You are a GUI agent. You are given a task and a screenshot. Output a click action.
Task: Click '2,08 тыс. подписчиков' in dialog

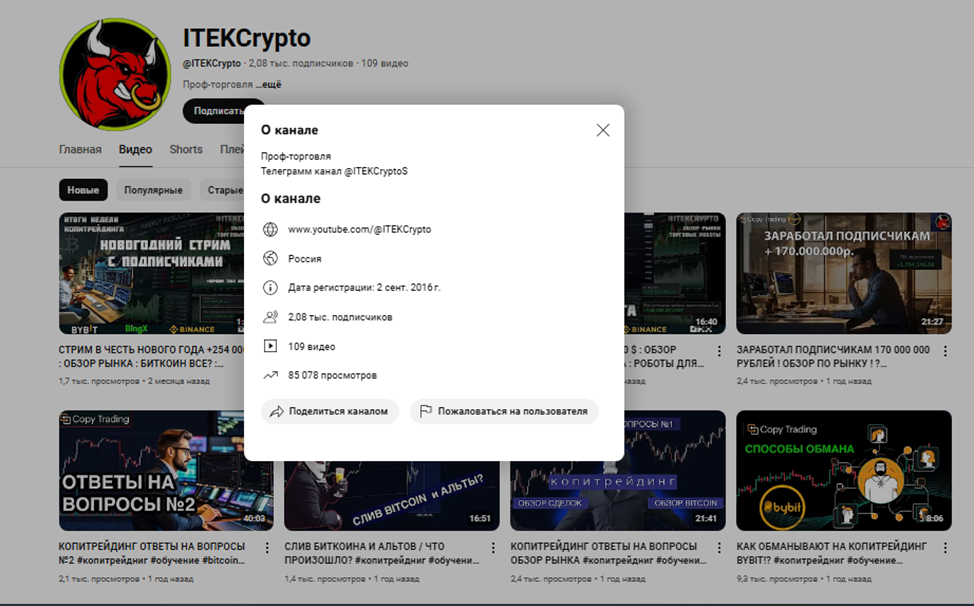click(x=340, y=317)
